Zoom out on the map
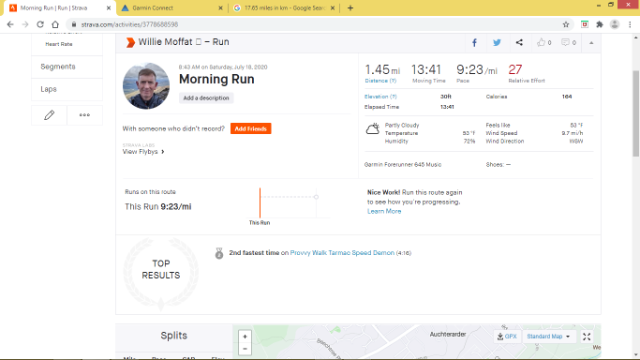This screenshot has height=360, width=640. [x=245, y=349]
